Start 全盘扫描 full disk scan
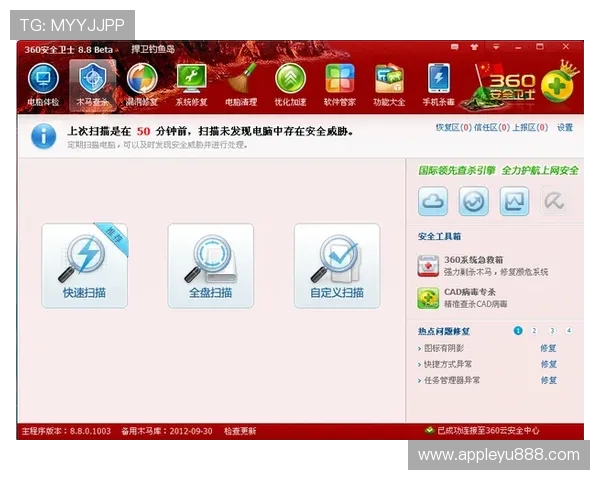 pos(210,266)
